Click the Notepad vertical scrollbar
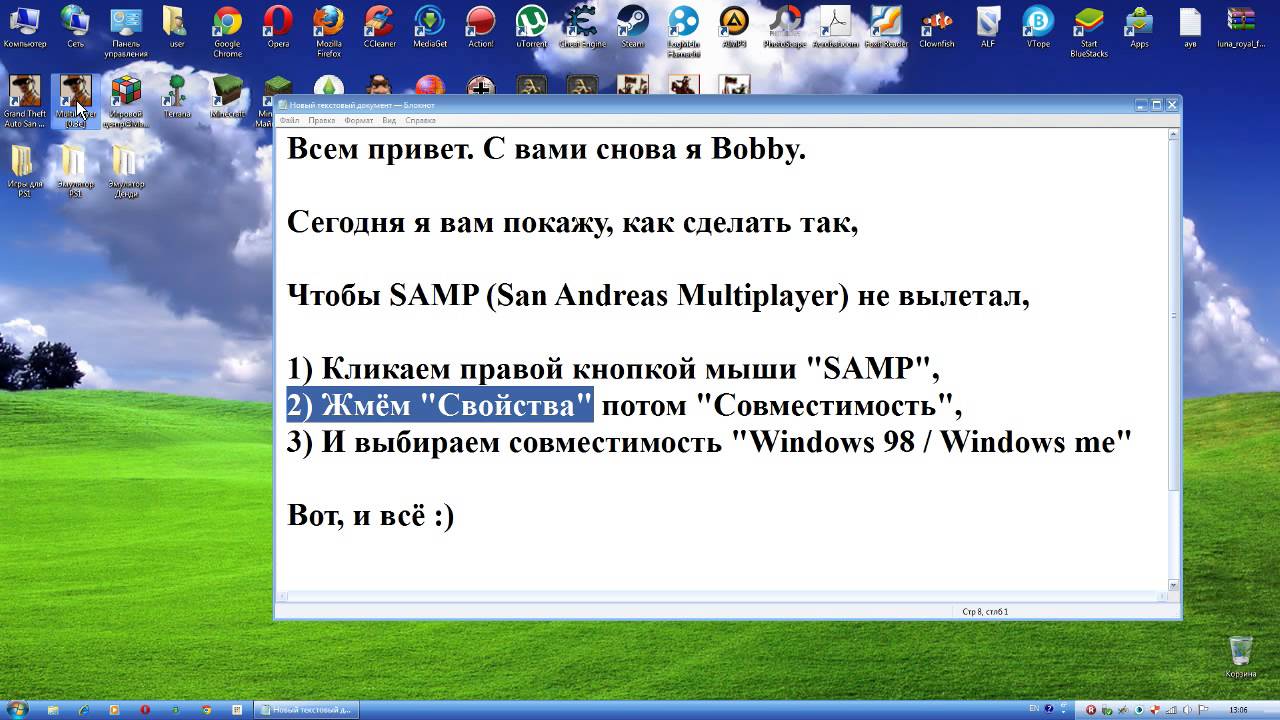Screen dimensions: 1280x720 [x=1174, y=359]
